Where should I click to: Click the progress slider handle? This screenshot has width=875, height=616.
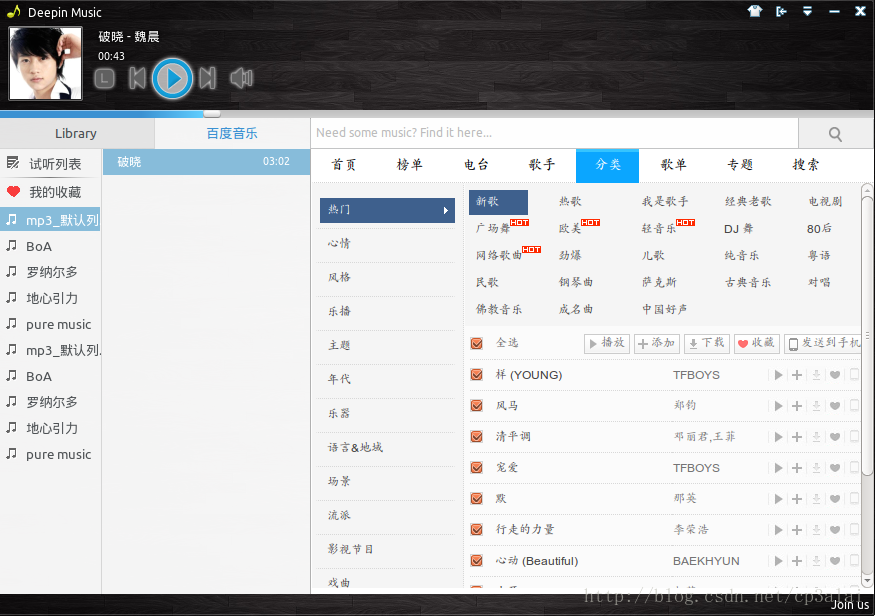click(212, 114)
